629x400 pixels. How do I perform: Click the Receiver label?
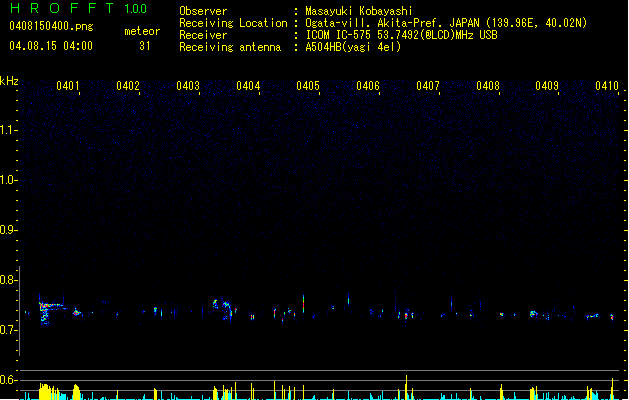[x=203, y=35]
